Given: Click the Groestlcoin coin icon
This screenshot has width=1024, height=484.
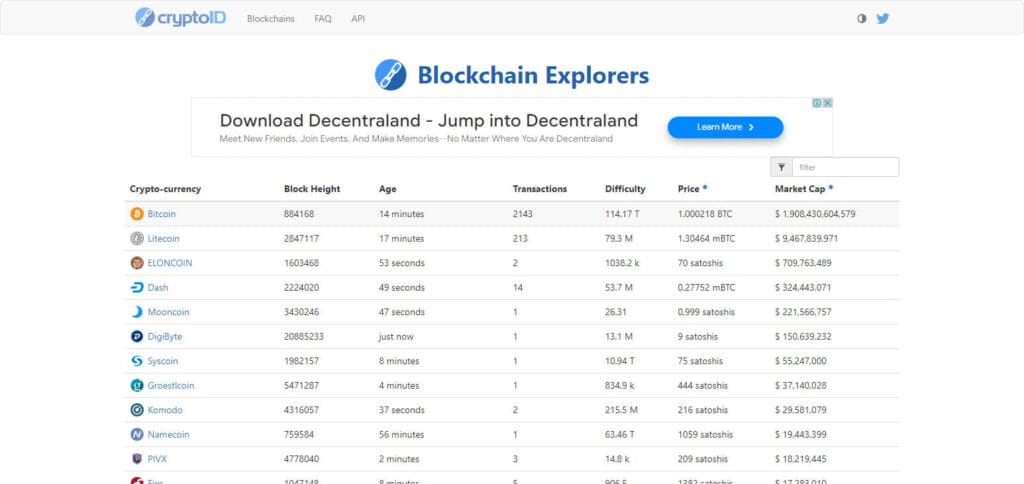Looking at the screenshot, I should [x=136, y=385].
